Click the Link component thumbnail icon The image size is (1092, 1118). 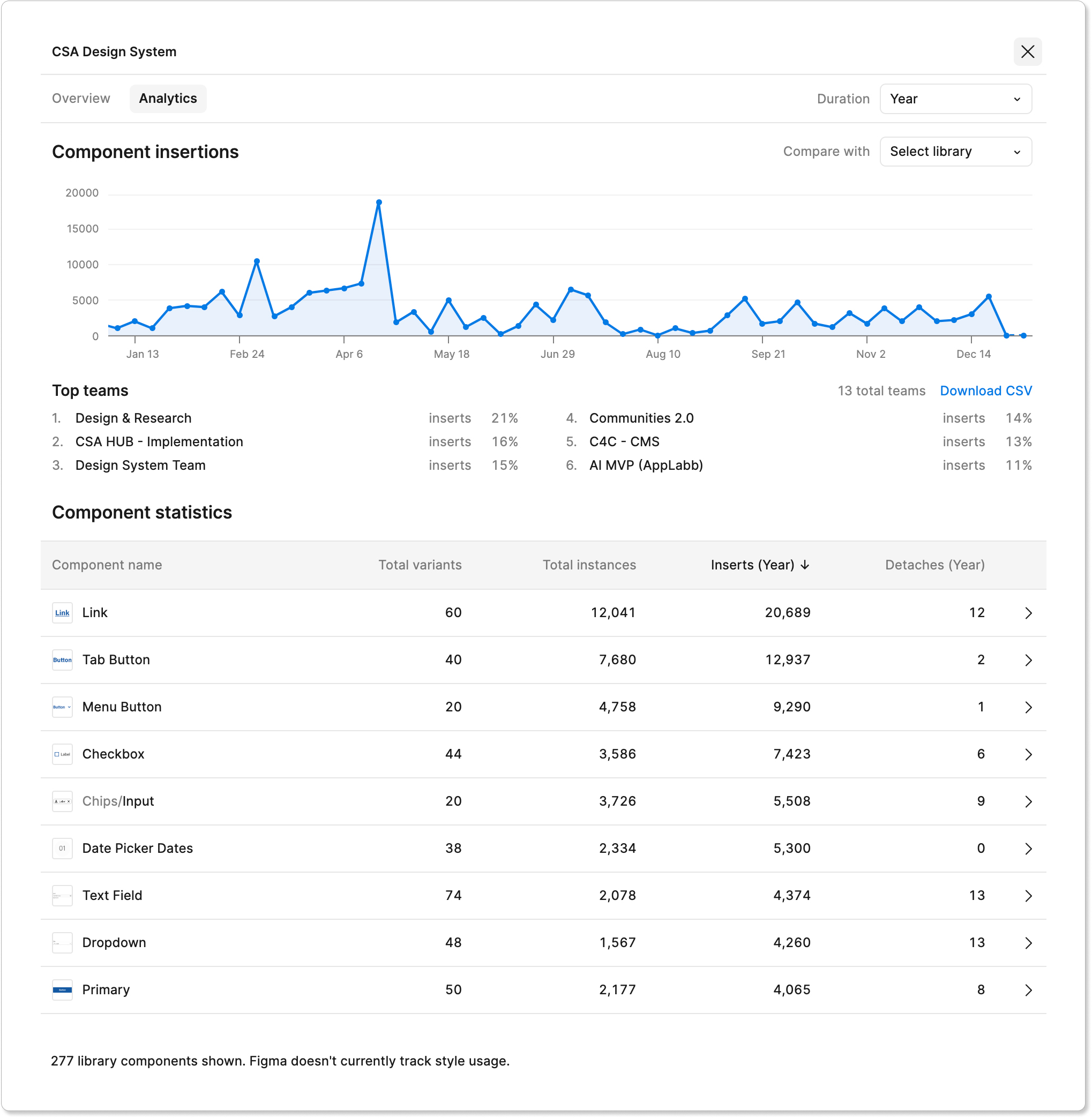[x=62, y=612]
